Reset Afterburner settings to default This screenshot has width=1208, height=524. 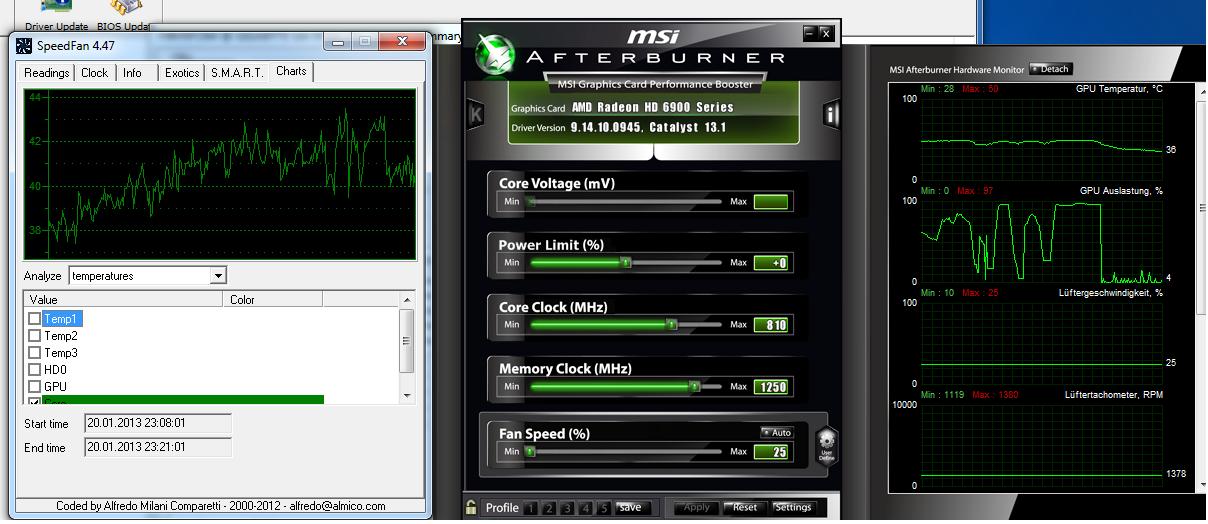pos(745,507)
